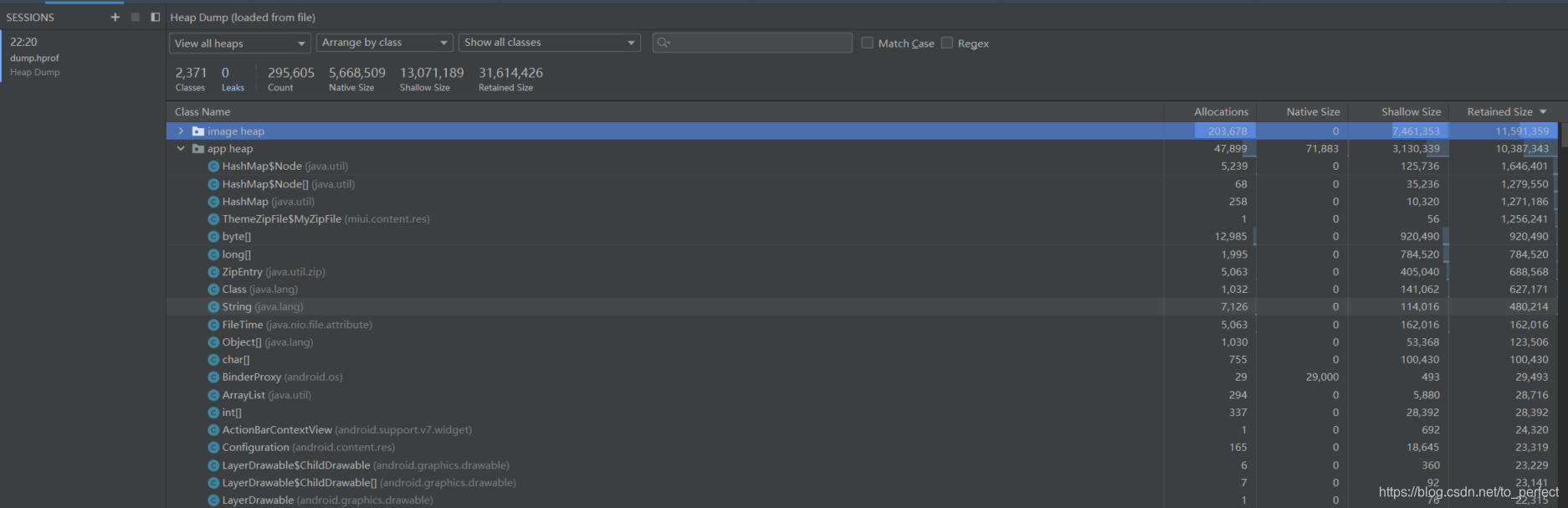Open the View all heaps dropdown
The height and width of the screenshot is (508, 1568).
point(240,43)
